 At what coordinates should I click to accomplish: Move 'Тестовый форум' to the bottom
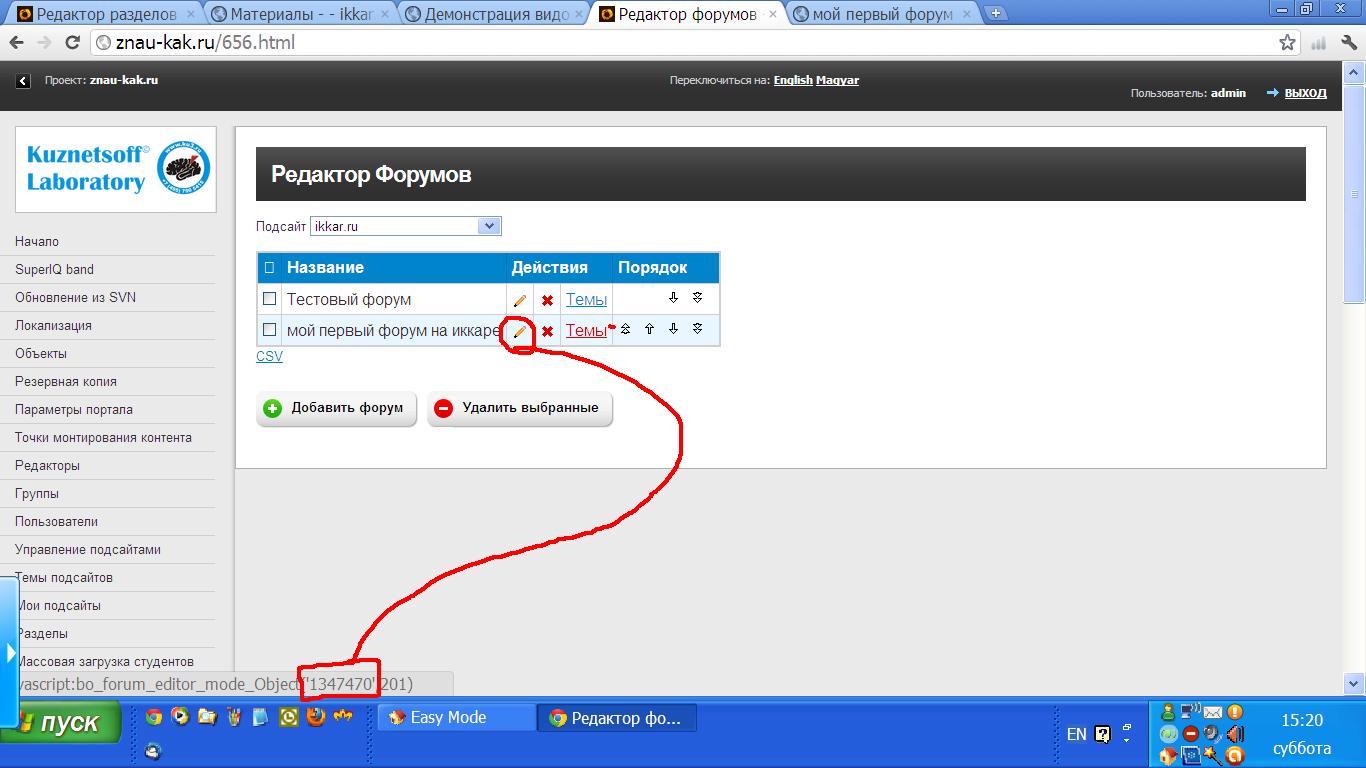point(697,298)
